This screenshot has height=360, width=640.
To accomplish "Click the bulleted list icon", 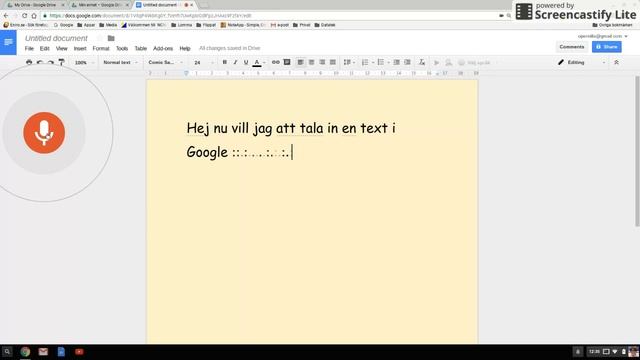I will point(382,62).
